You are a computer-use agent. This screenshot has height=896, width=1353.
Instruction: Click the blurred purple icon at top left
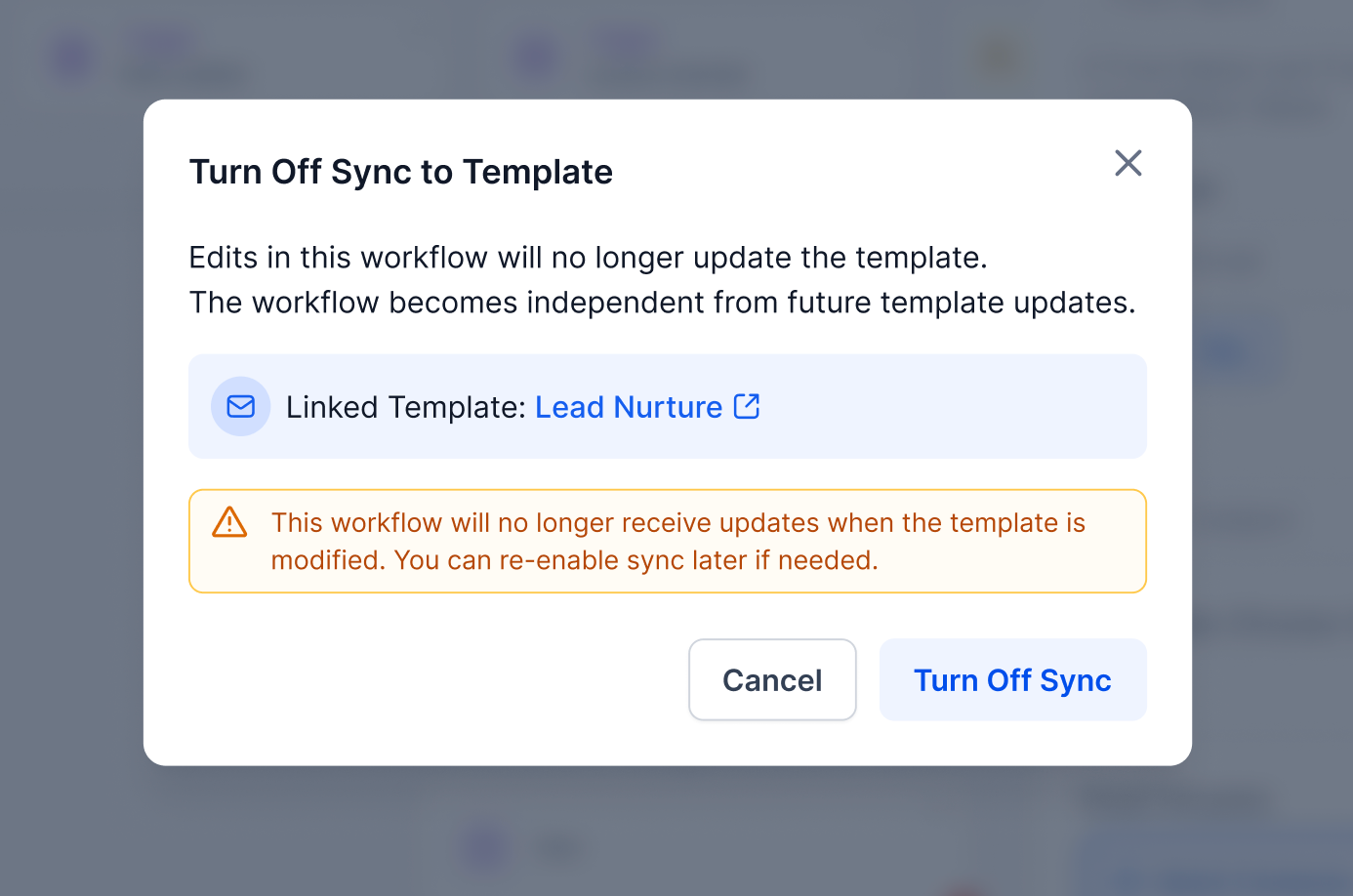coord(71,59)
